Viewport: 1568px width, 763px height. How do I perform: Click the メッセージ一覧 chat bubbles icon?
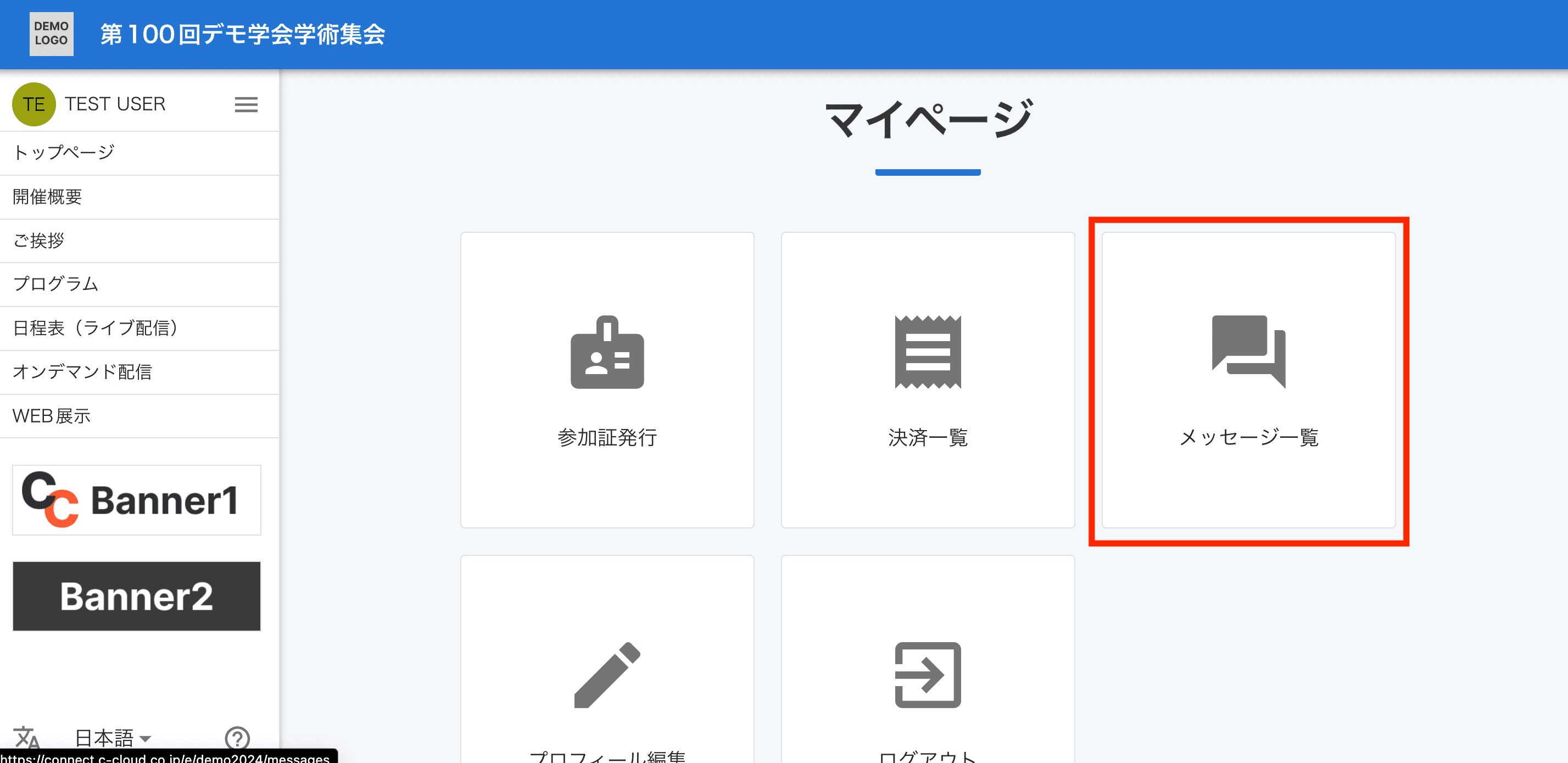coord(1248,352)
